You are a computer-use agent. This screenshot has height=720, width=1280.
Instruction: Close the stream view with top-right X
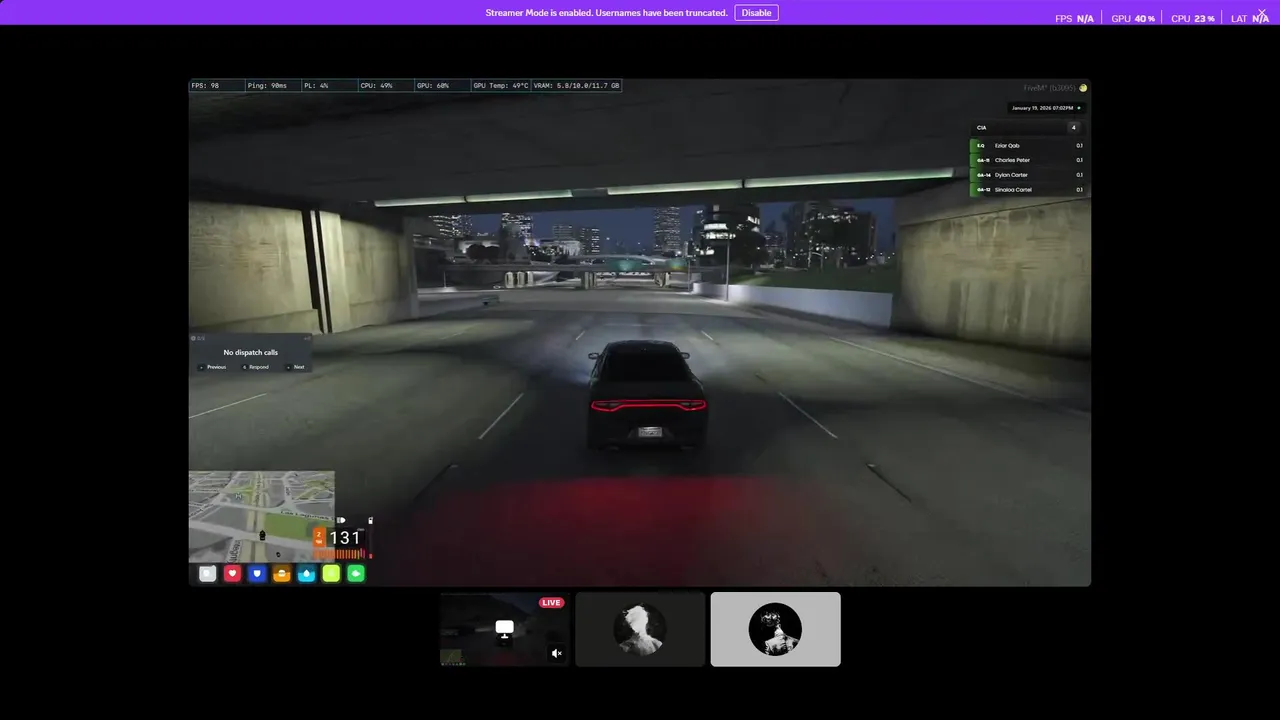1262,13
